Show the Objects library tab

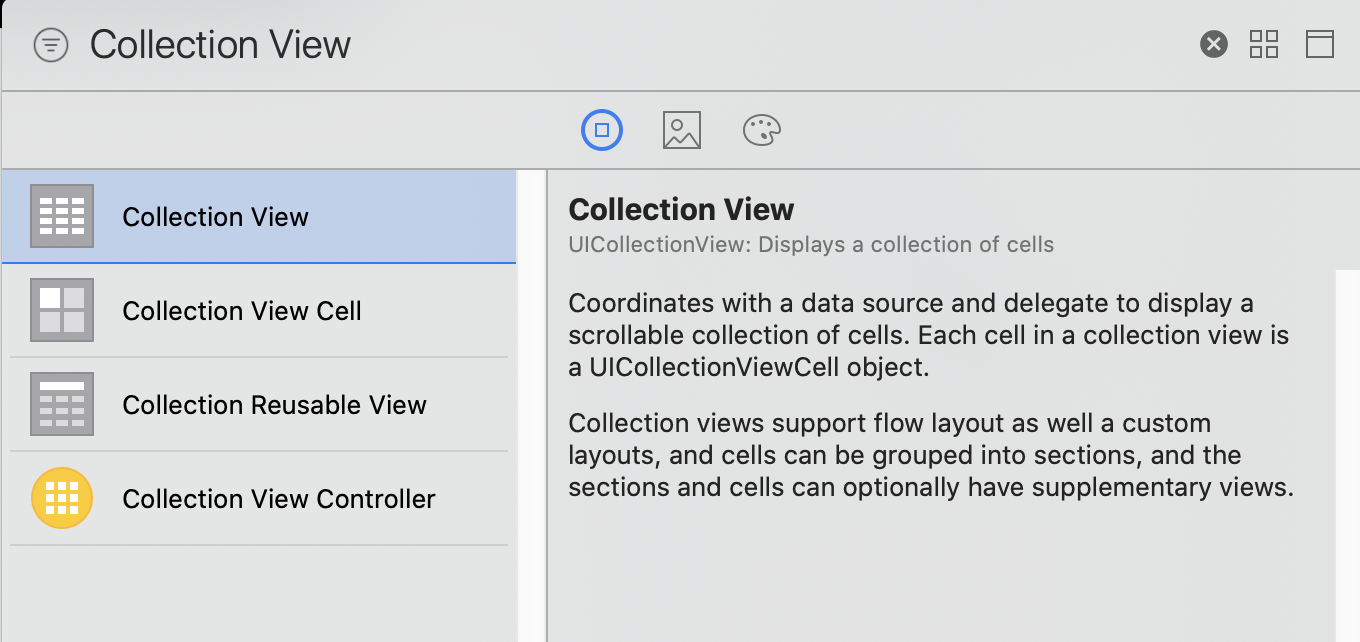click(602, 130)
